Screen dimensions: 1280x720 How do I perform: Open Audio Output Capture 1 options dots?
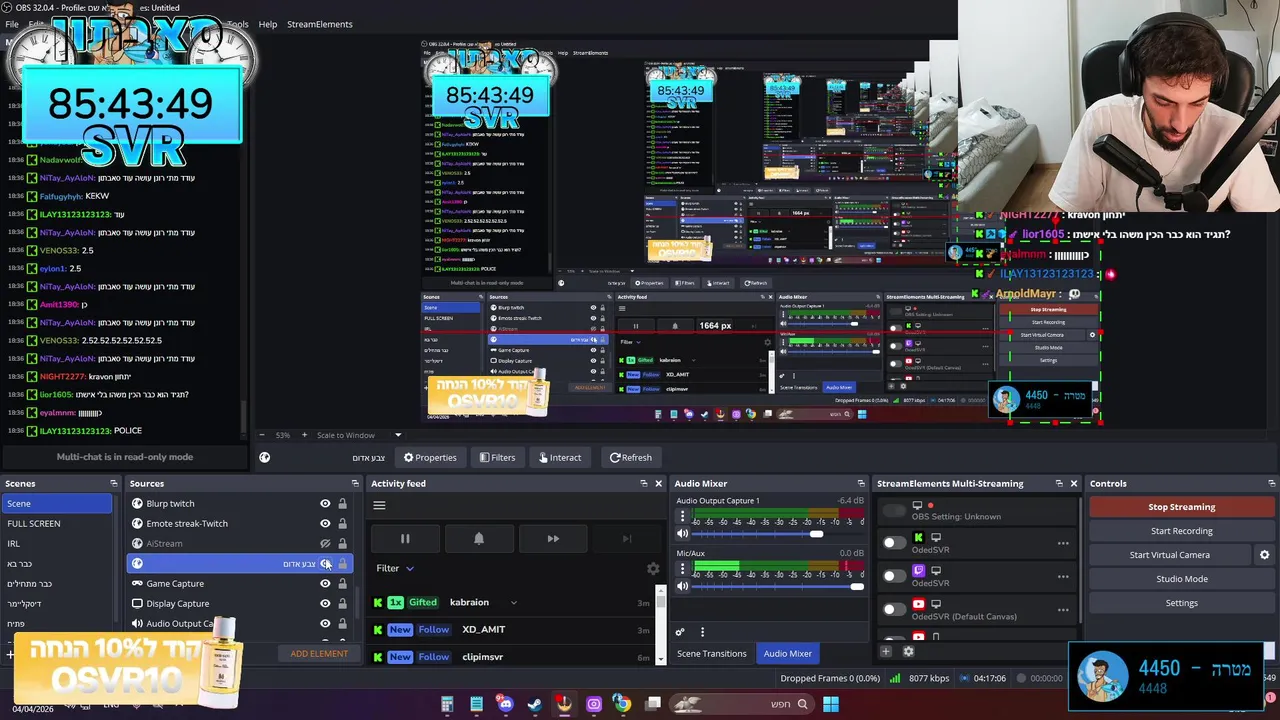tap(683, 517)
